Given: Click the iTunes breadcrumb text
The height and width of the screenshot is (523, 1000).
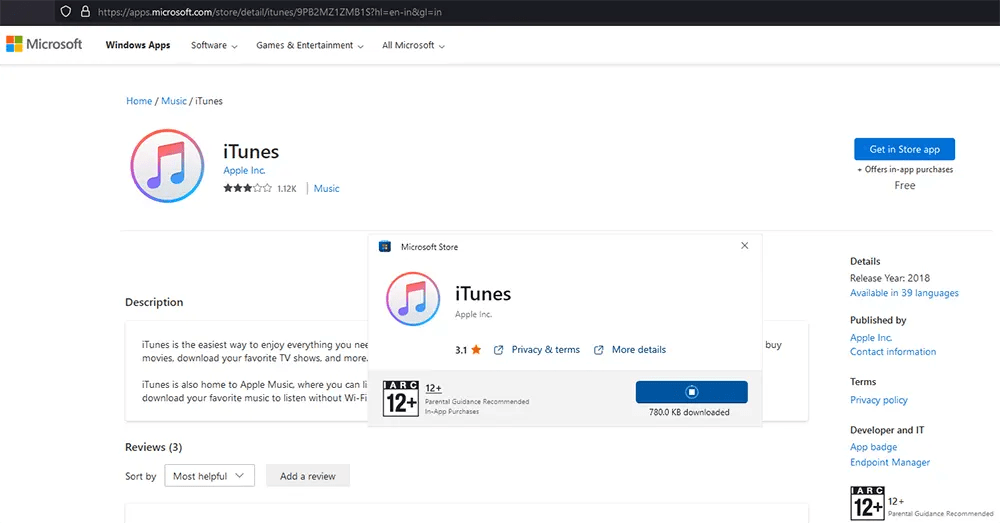Looking at the screenshot, I should [x=209, y=101].
